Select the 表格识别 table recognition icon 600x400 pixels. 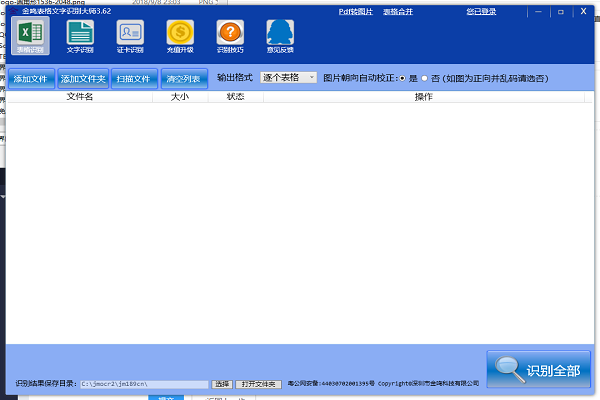[30, 37]
